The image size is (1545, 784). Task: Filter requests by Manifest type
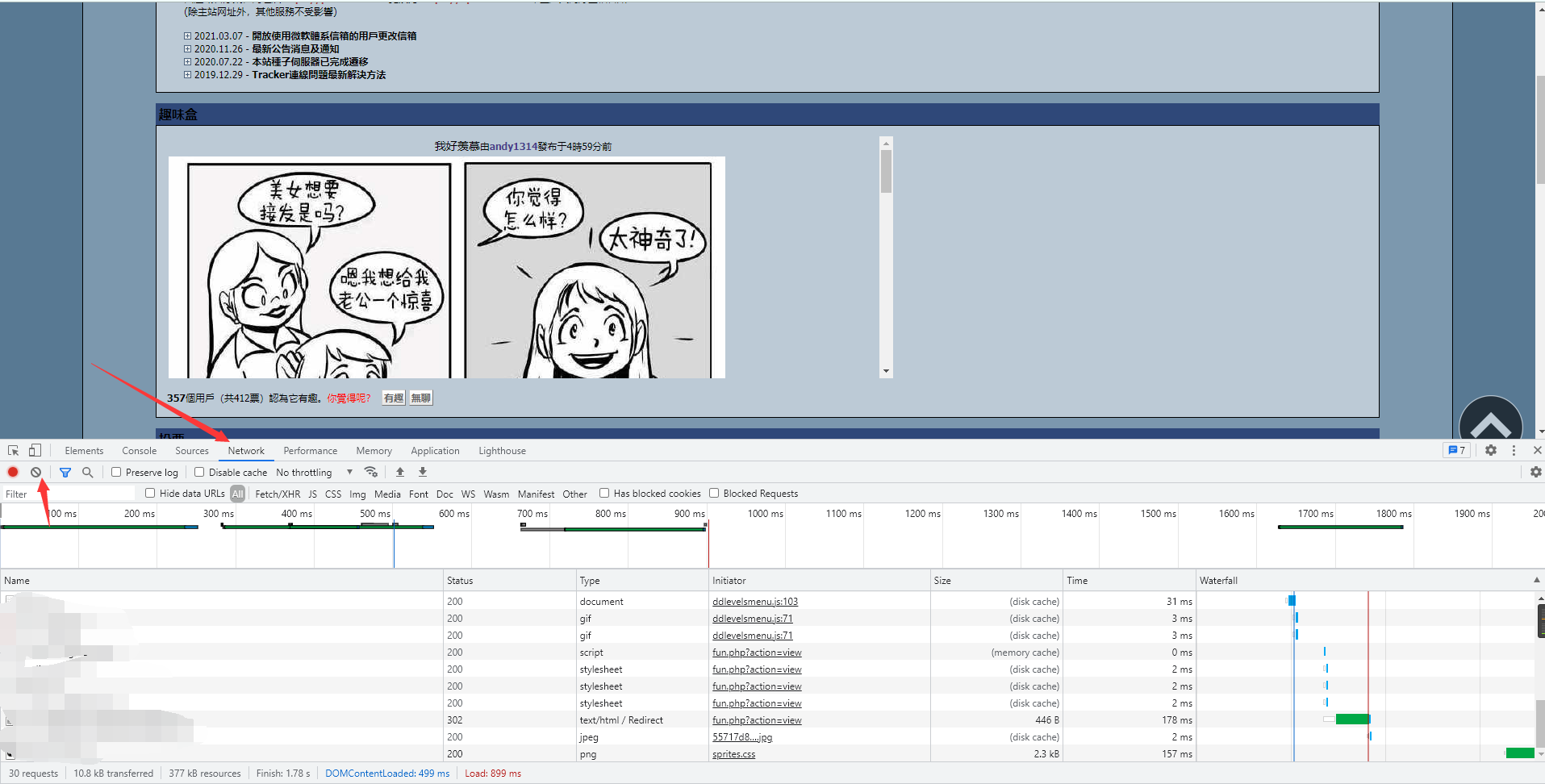(x=536, y=494)
